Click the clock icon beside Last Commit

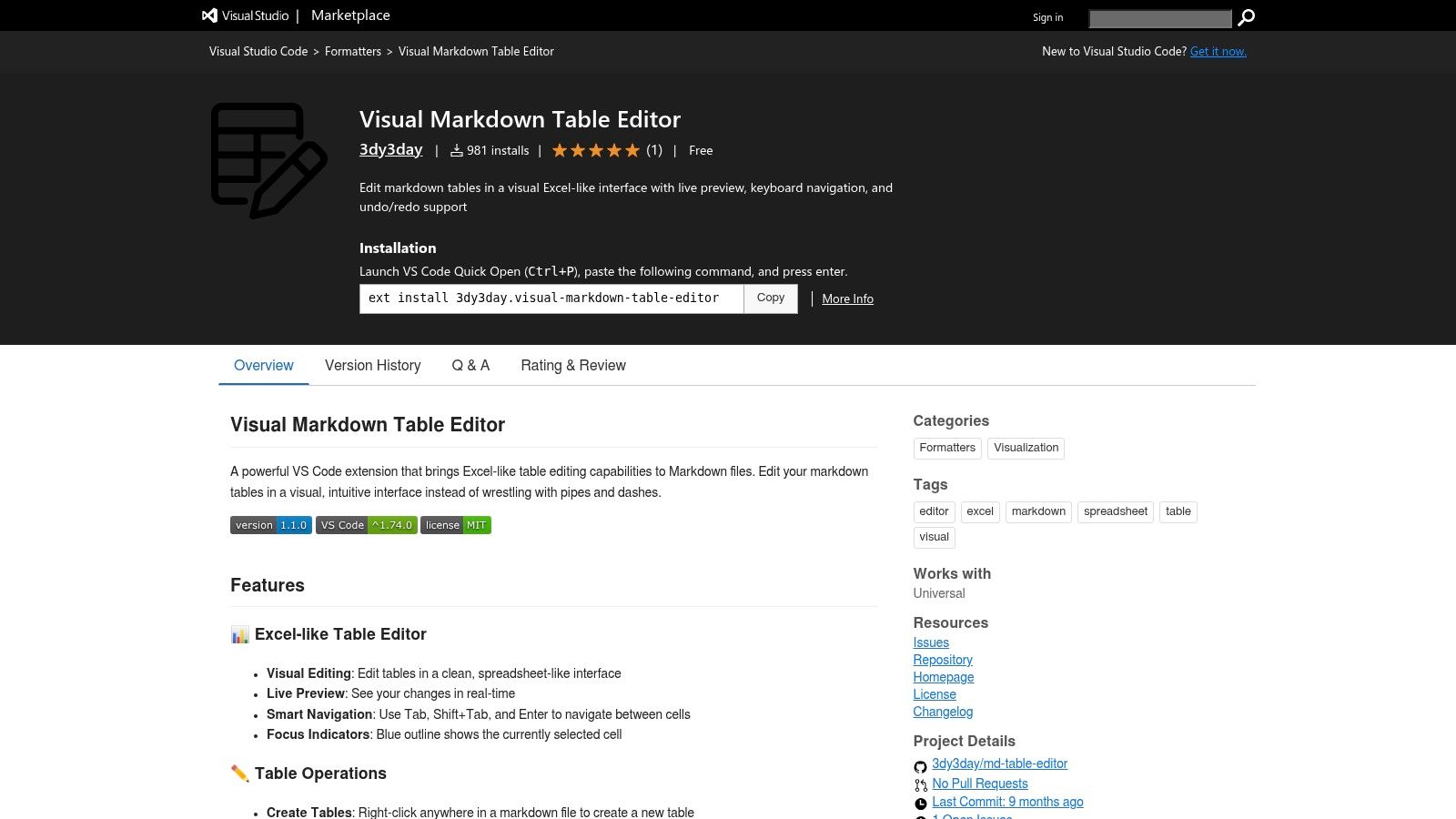(920, 804)
